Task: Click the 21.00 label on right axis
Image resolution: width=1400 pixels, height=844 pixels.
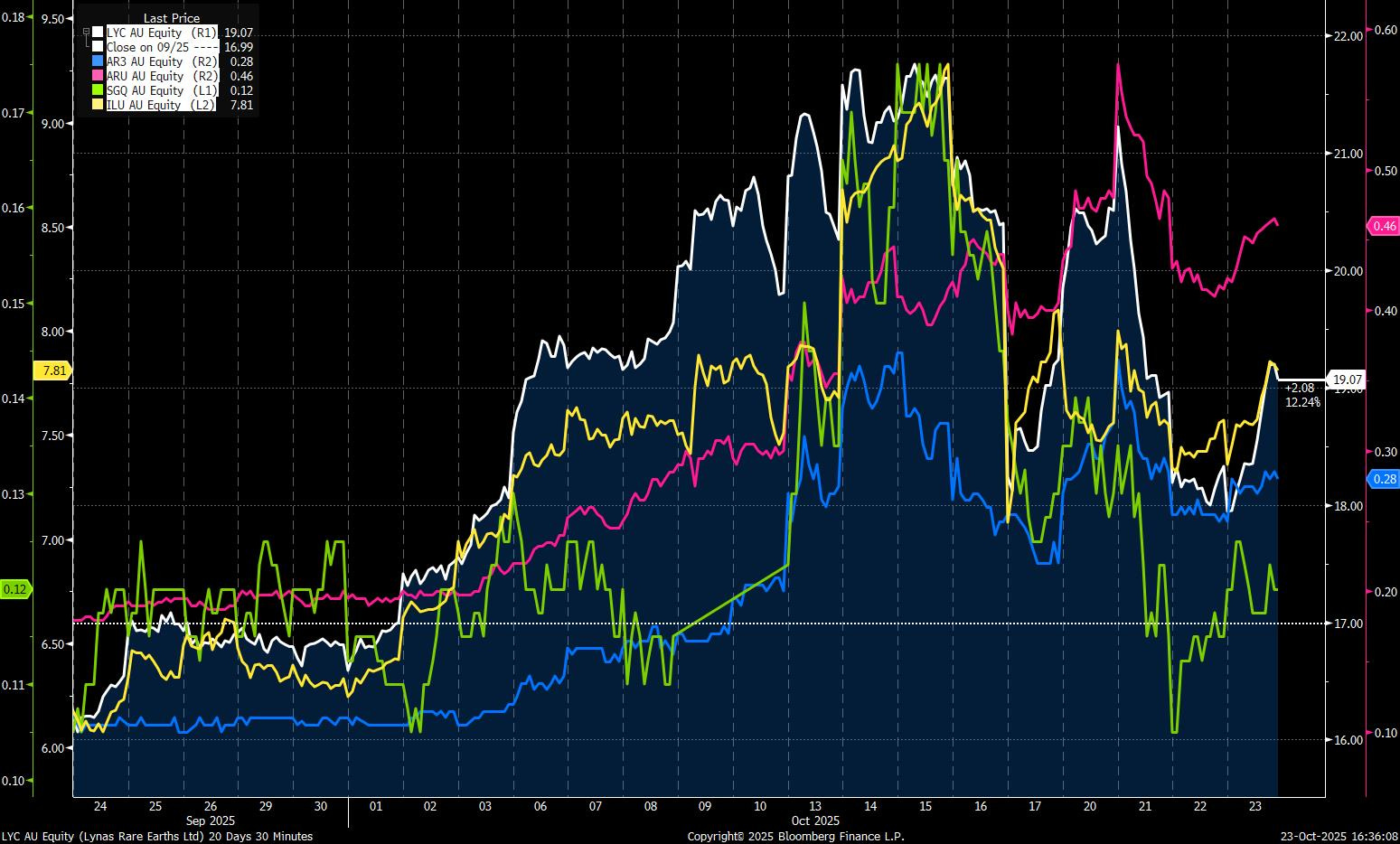Action: (x=1348, y=154)
